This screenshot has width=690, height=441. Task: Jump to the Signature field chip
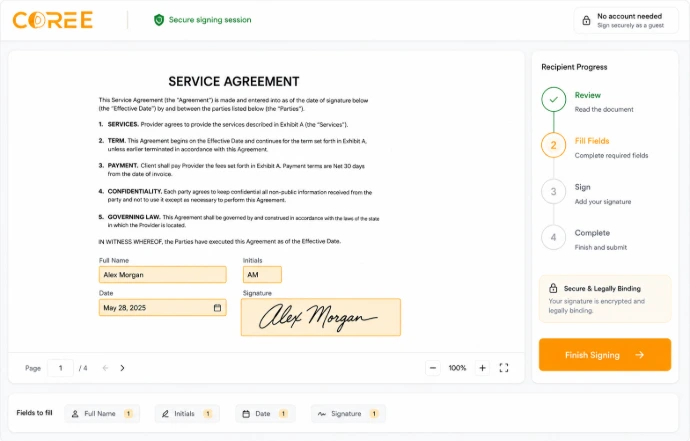point(348,414)
